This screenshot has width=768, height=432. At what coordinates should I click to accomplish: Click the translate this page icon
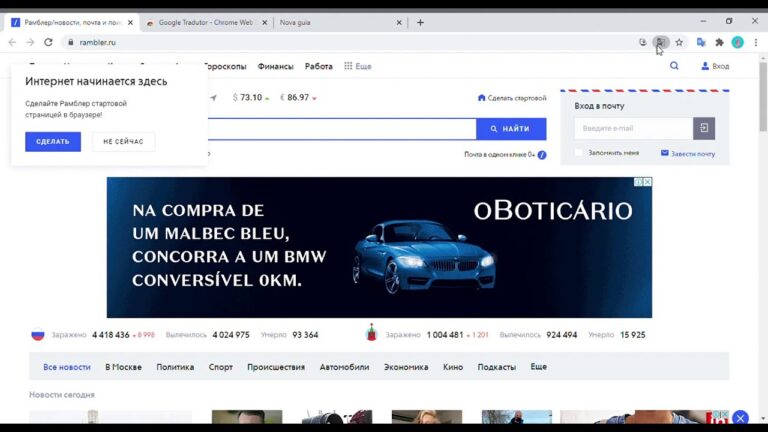[660, 43]
